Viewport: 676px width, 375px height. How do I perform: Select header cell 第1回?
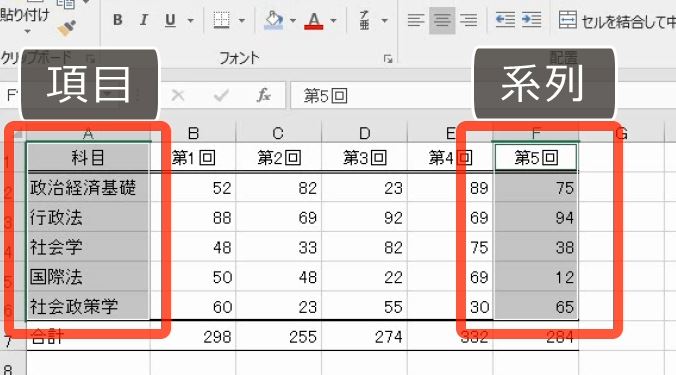pos(193,158)
